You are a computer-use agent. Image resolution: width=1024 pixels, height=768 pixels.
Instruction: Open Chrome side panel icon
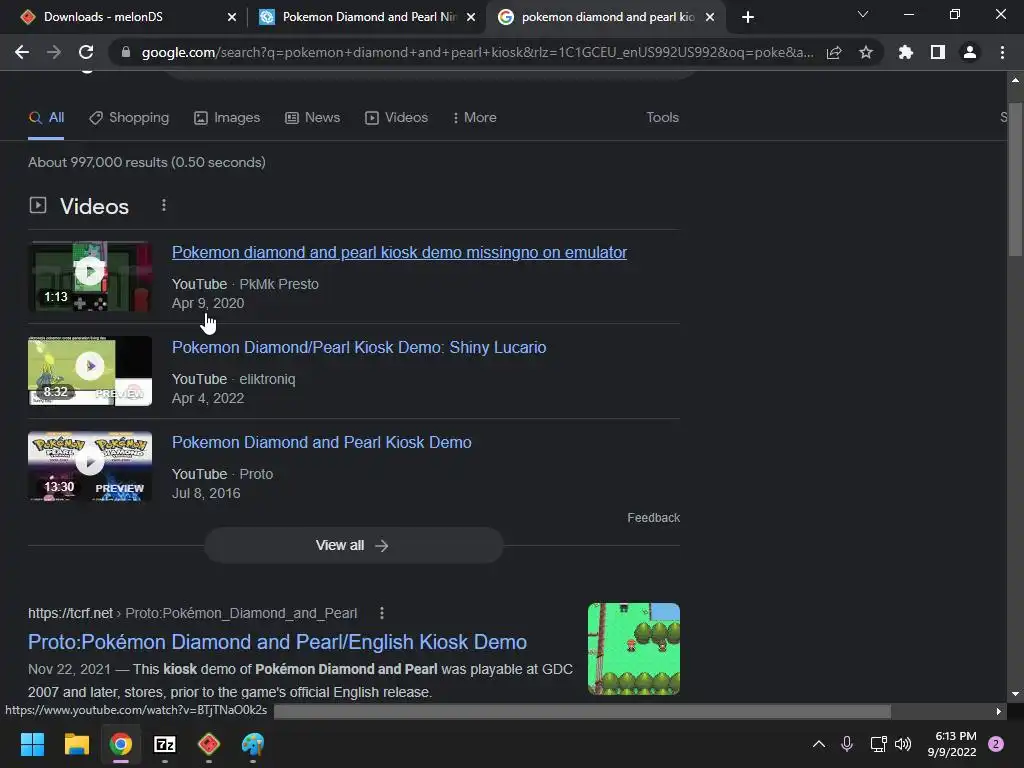point(938,52)
